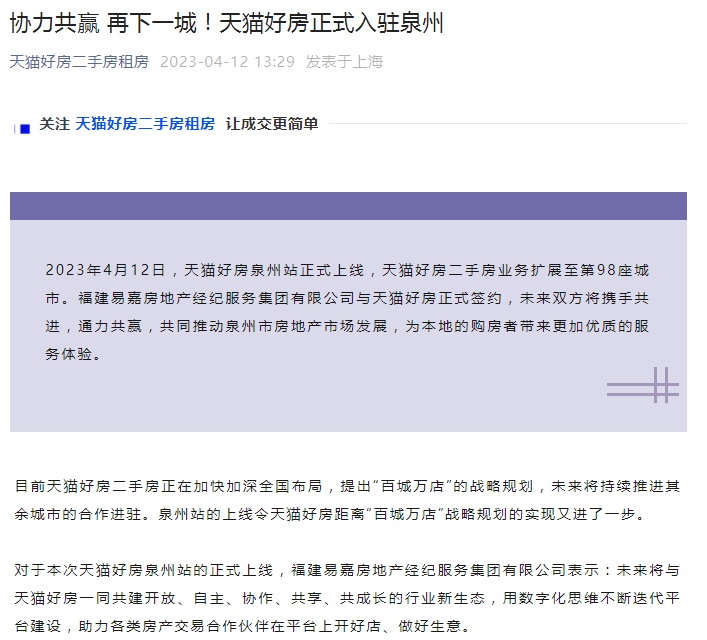The width and height of the screenshot is (707, 640).
Task: Click the line starting "对于本次天猫好房泉州站的正式上线"
Action: point(347,570)
